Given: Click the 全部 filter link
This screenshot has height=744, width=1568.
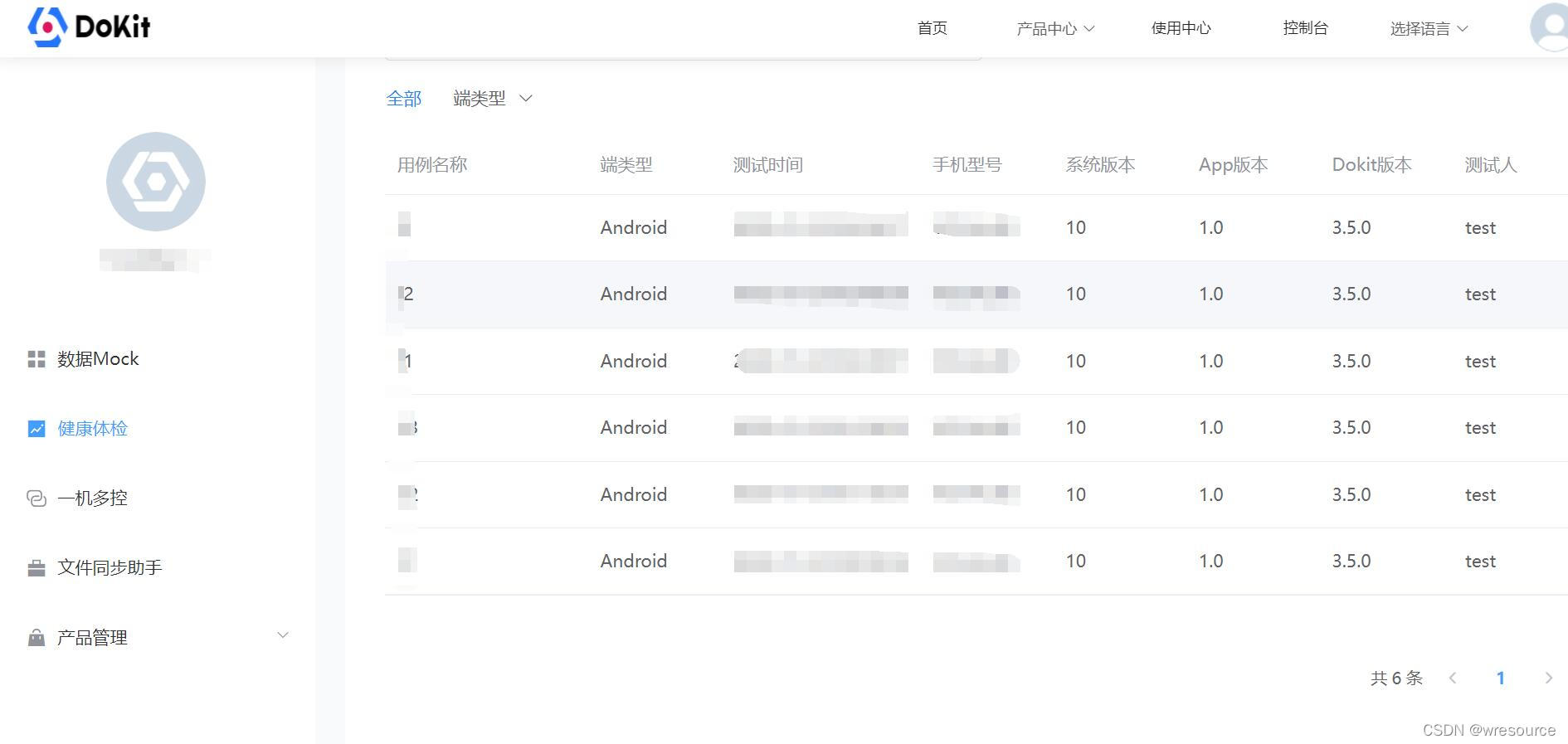Looking at the screenshot, I should point(404,99).
